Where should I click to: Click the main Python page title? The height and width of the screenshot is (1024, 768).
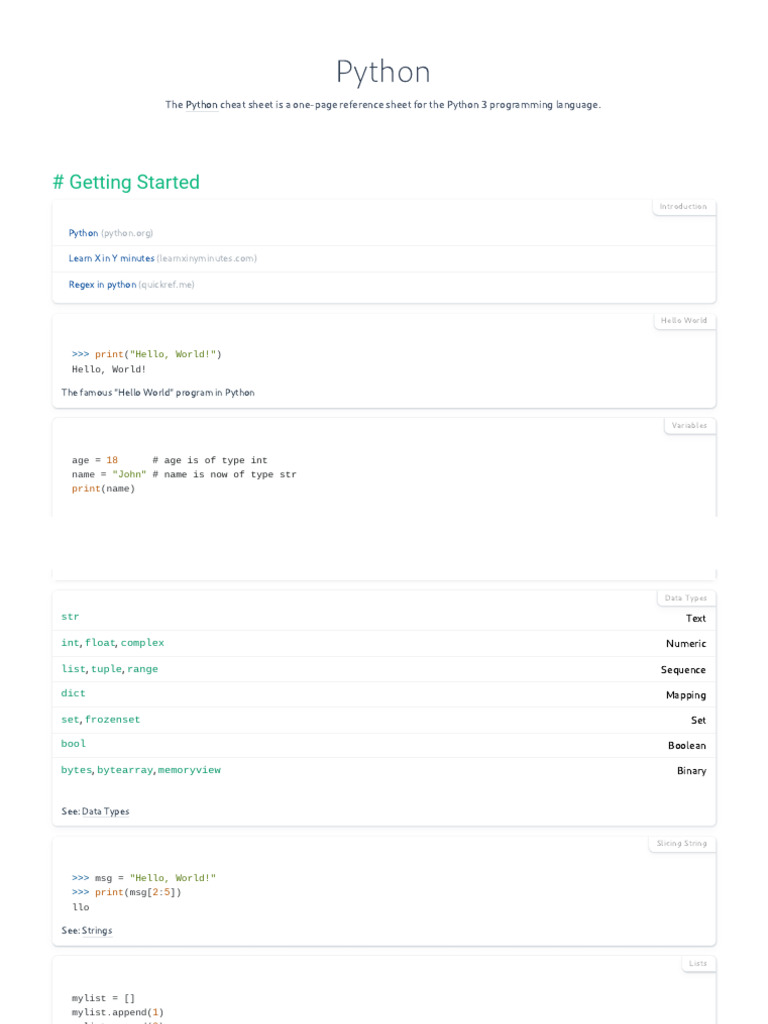point(383,72)
